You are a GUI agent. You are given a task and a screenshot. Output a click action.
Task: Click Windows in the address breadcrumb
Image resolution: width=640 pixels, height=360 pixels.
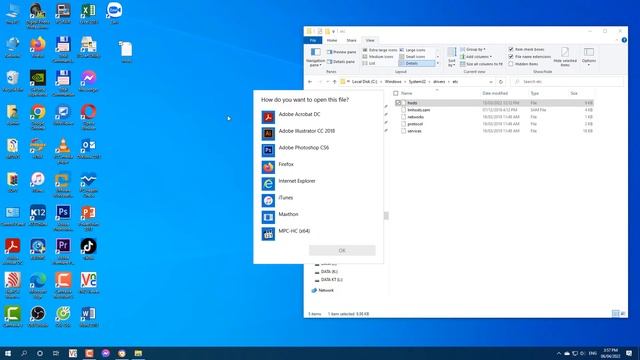(393, 82)
